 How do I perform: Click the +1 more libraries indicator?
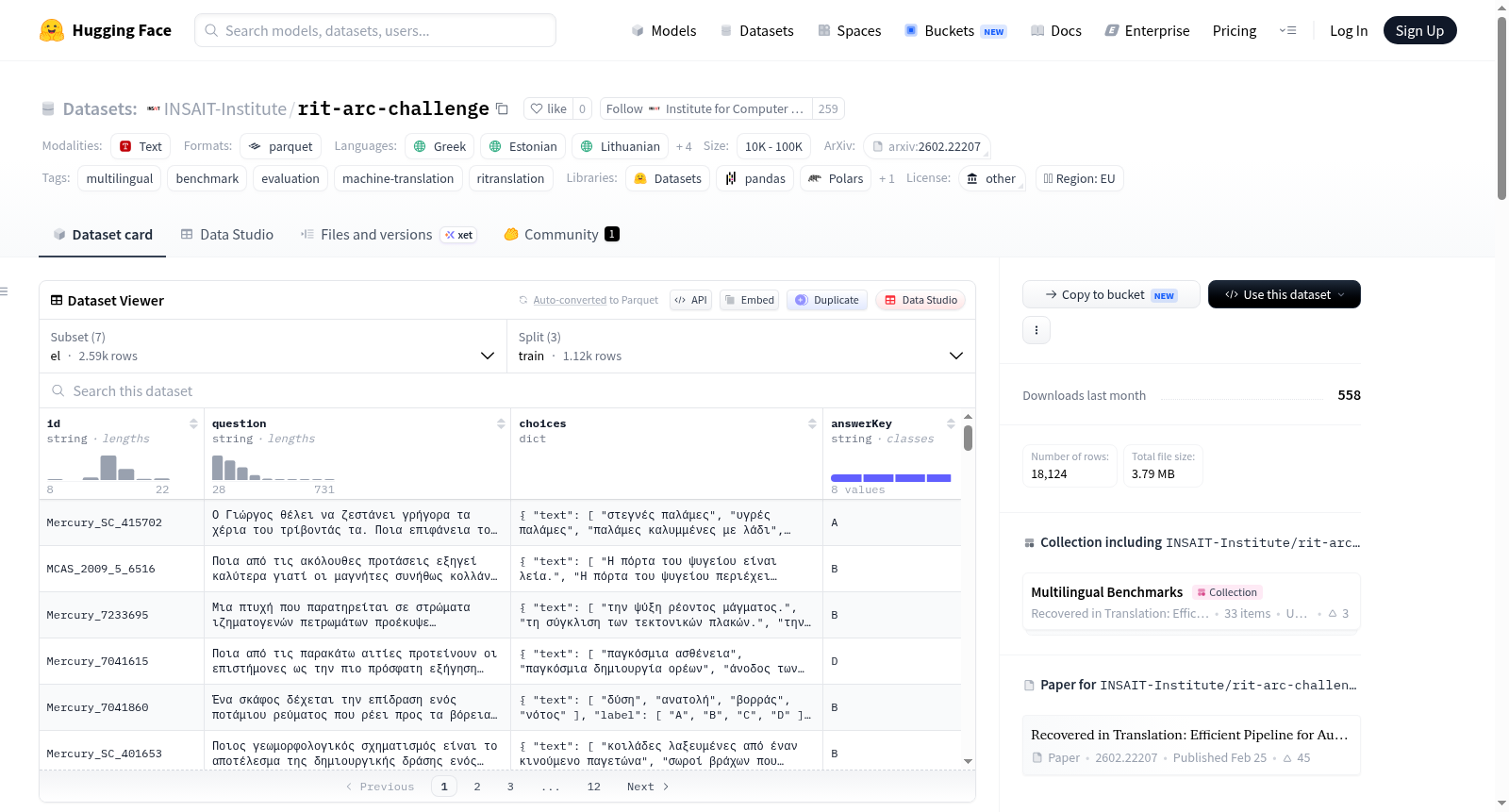click(887, 179)
